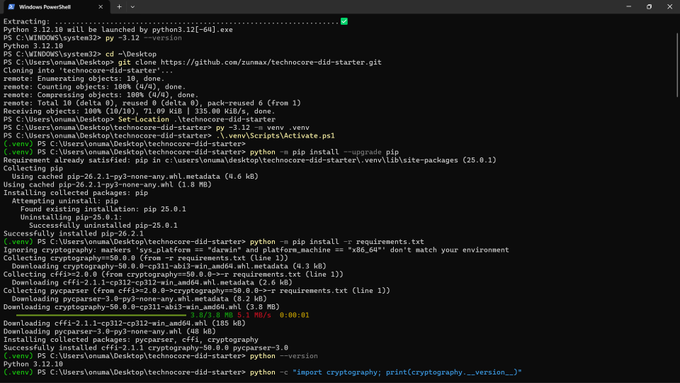Click the 'Collecting pycparser' line
The image size is (680, 383).
click(196, 291)
